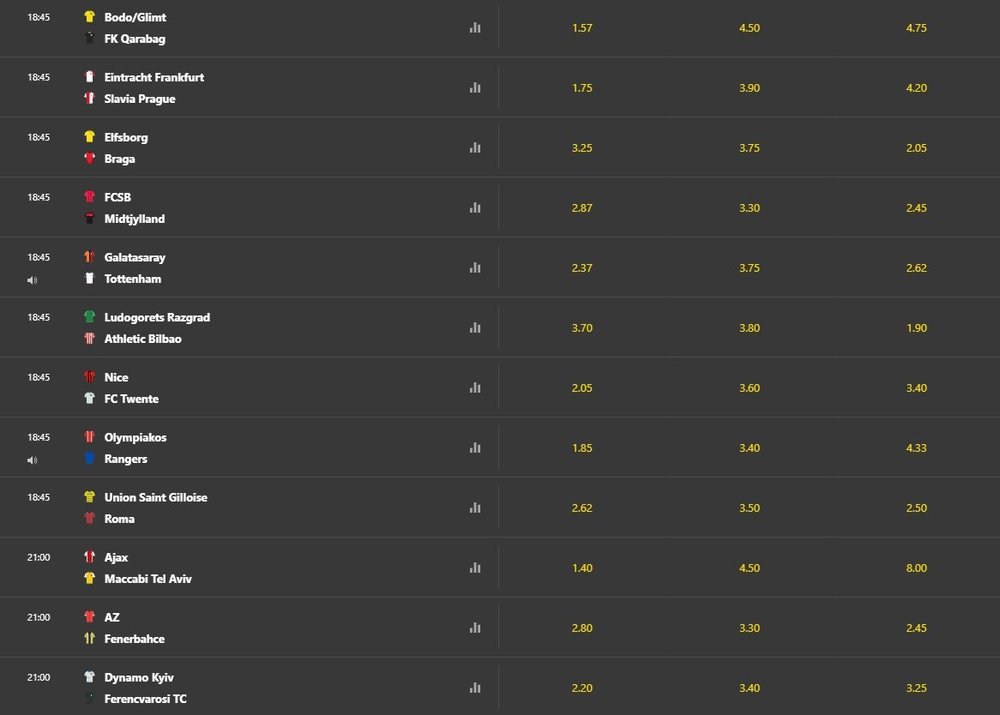Select draw odds 3.90 for Eintracht Frankfurt match
The image size is (1000, 715).
coord(749,88)
